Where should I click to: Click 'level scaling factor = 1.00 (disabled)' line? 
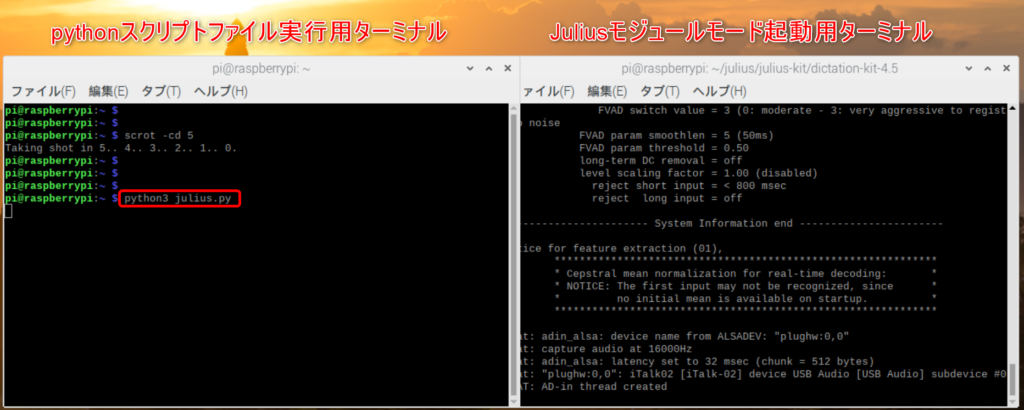pyautogui.click(x=698, y=173)
